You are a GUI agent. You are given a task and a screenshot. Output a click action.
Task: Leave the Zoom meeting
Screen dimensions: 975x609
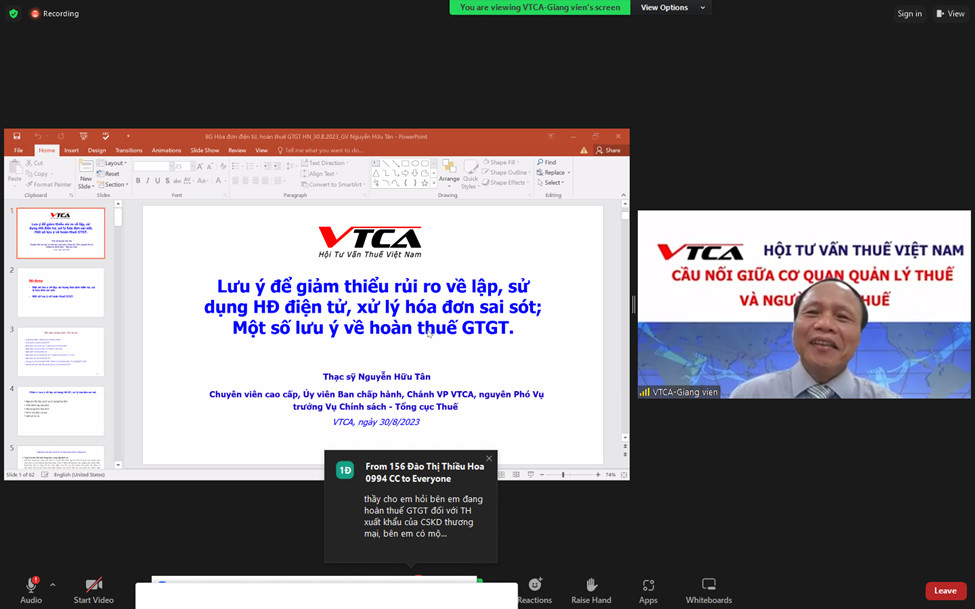coord(945,591)
